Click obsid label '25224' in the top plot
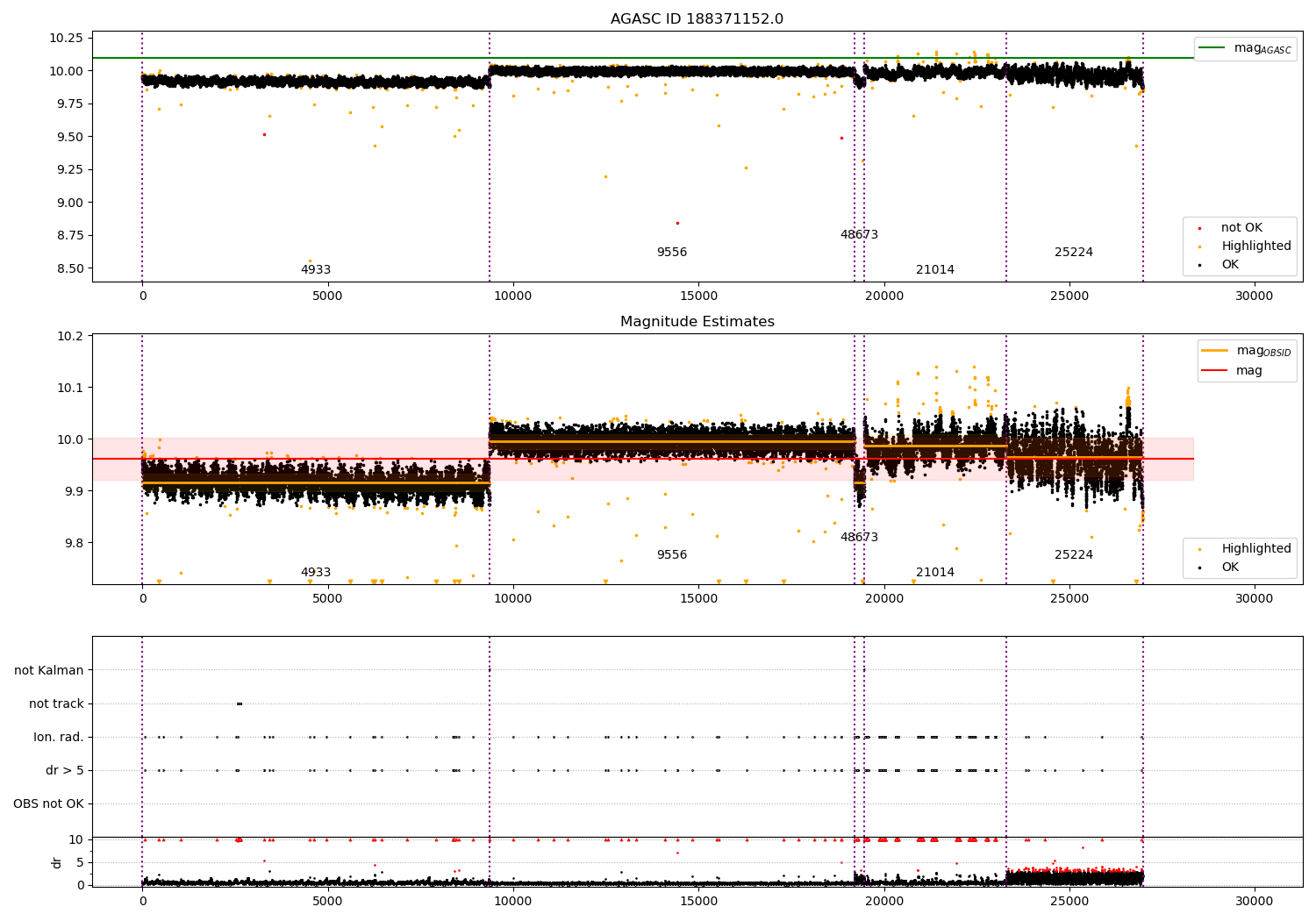This screenshot has width=1316, height=921. 1074,253
